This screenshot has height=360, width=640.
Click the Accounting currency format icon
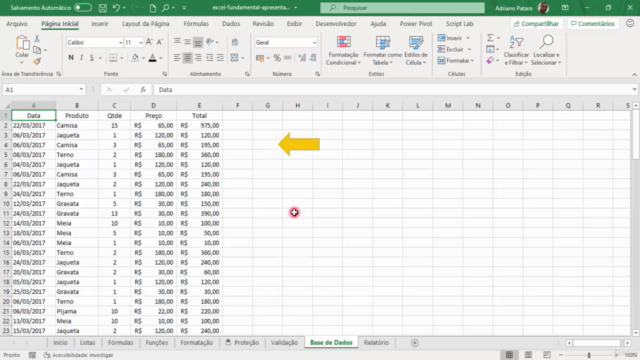click(260, 58)
